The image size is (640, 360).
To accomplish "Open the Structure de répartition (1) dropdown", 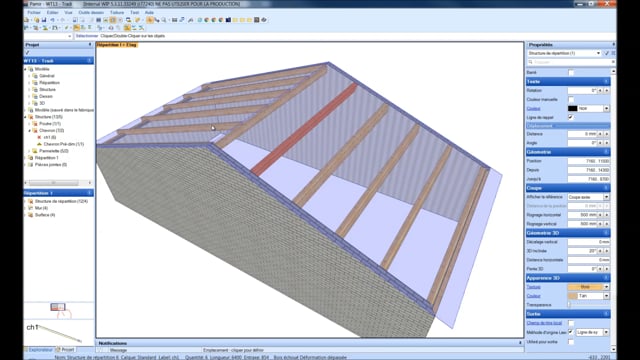I will [598, 53].
